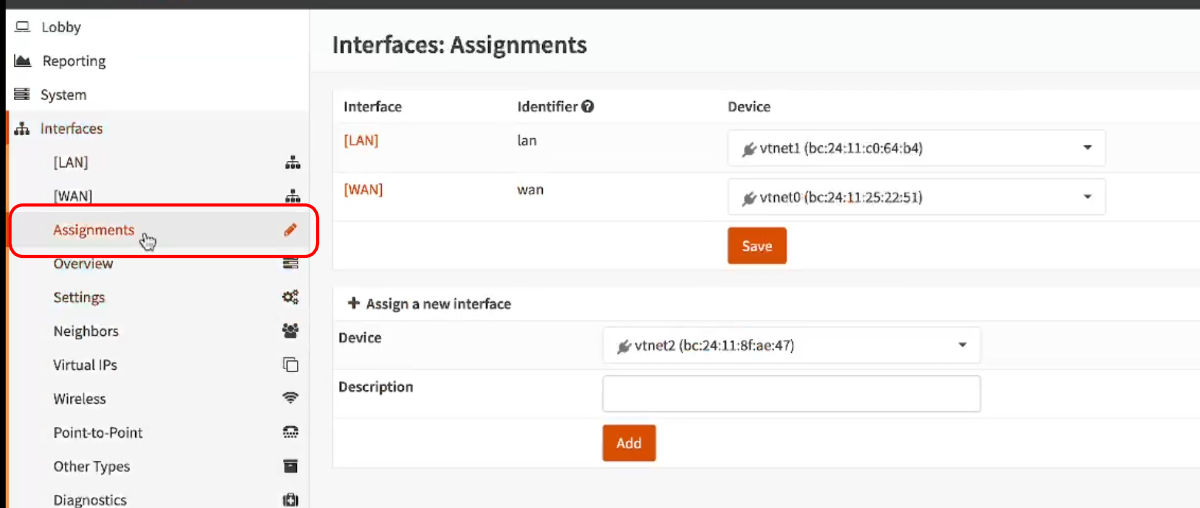This screenshot has height=508, width=1200.
Task: Click the network icon next to sidebar [LAN]
Action: [x=292, y=163]
